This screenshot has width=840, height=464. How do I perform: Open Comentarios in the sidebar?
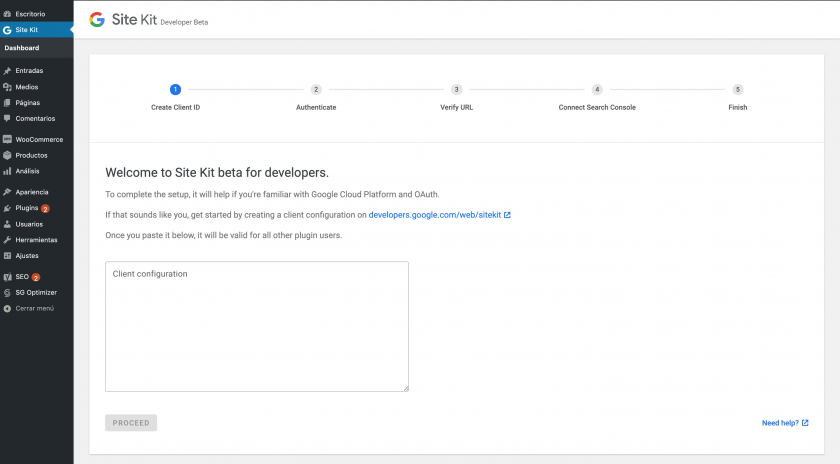pyautogui.click(x=35, y=118)
